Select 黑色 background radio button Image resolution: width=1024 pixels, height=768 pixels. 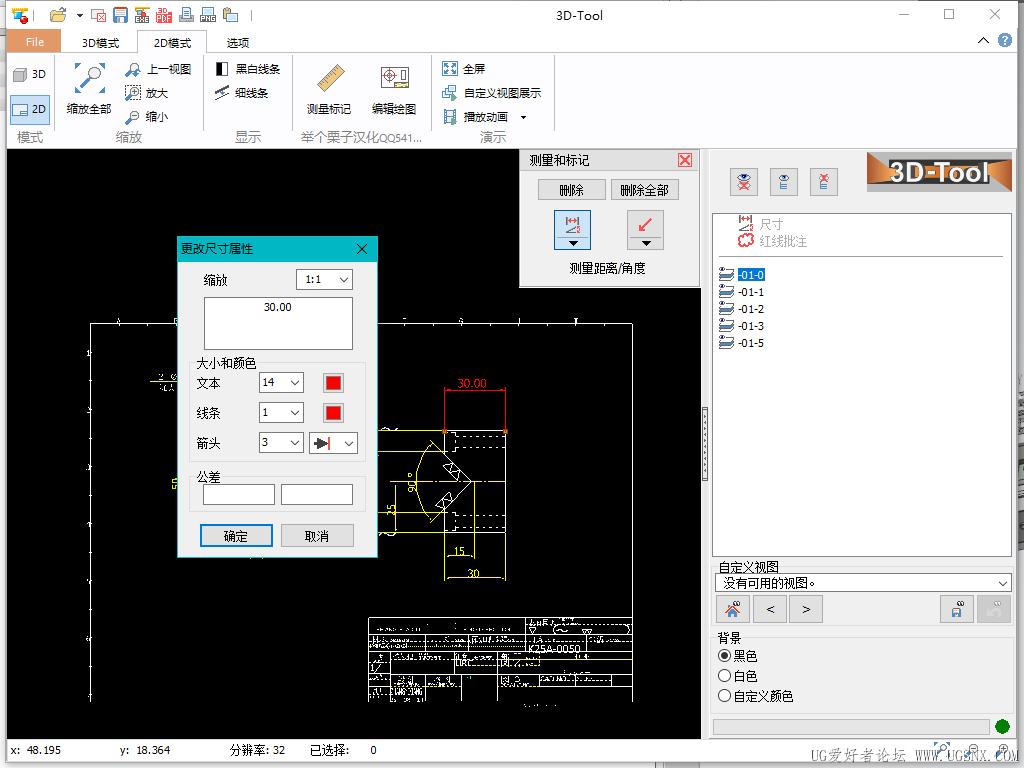(725, 656)
